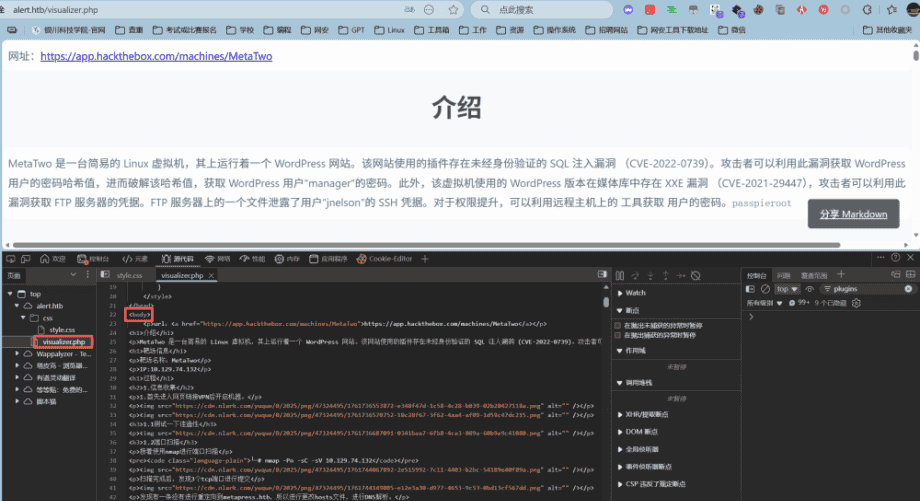Select style.css in file tree
Viewport: 920px width, 501px height.
coord(62,330)
